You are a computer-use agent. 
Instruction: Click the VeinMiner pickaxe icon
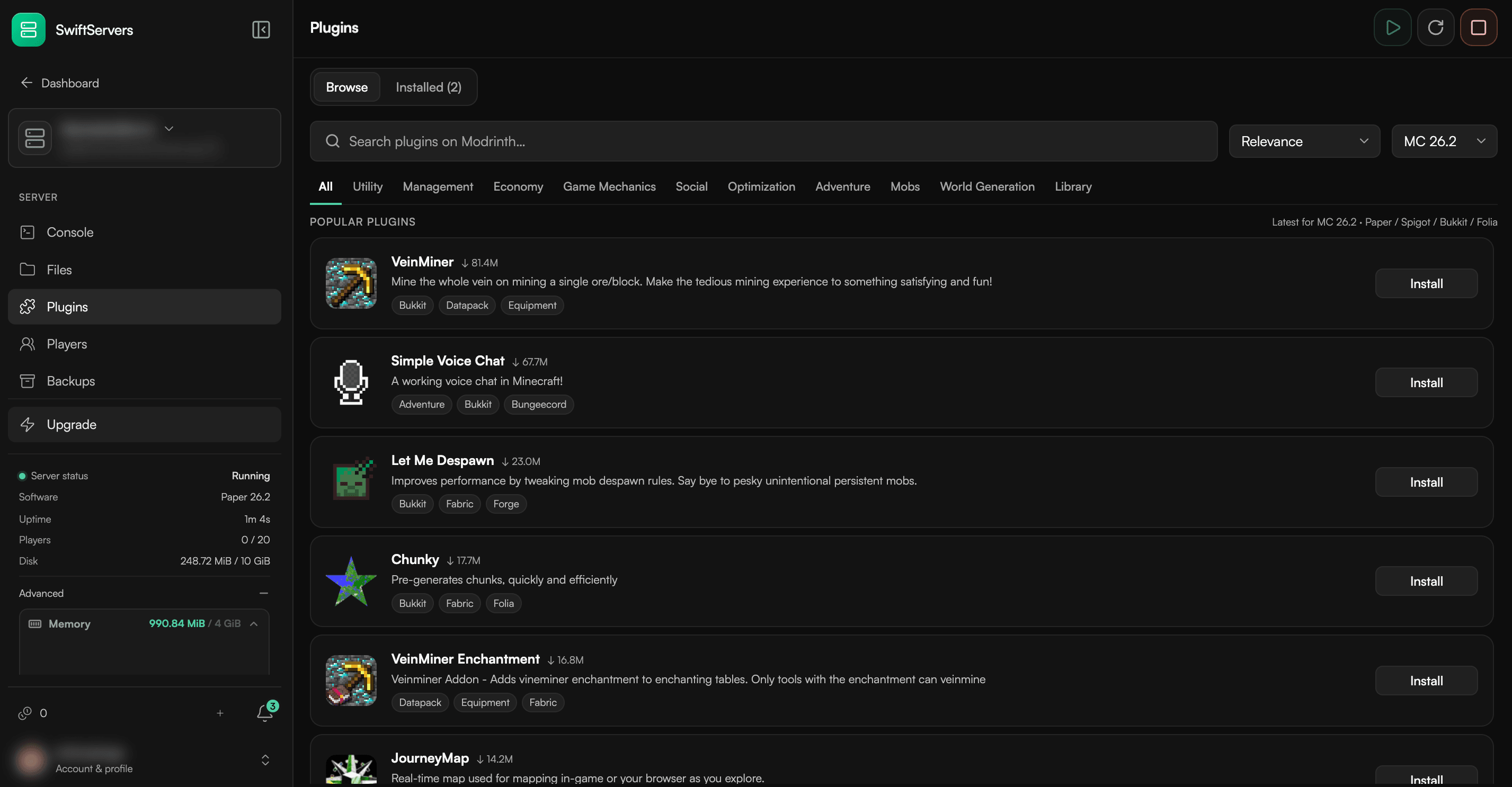pyautogui.click(x=351, y=283)
